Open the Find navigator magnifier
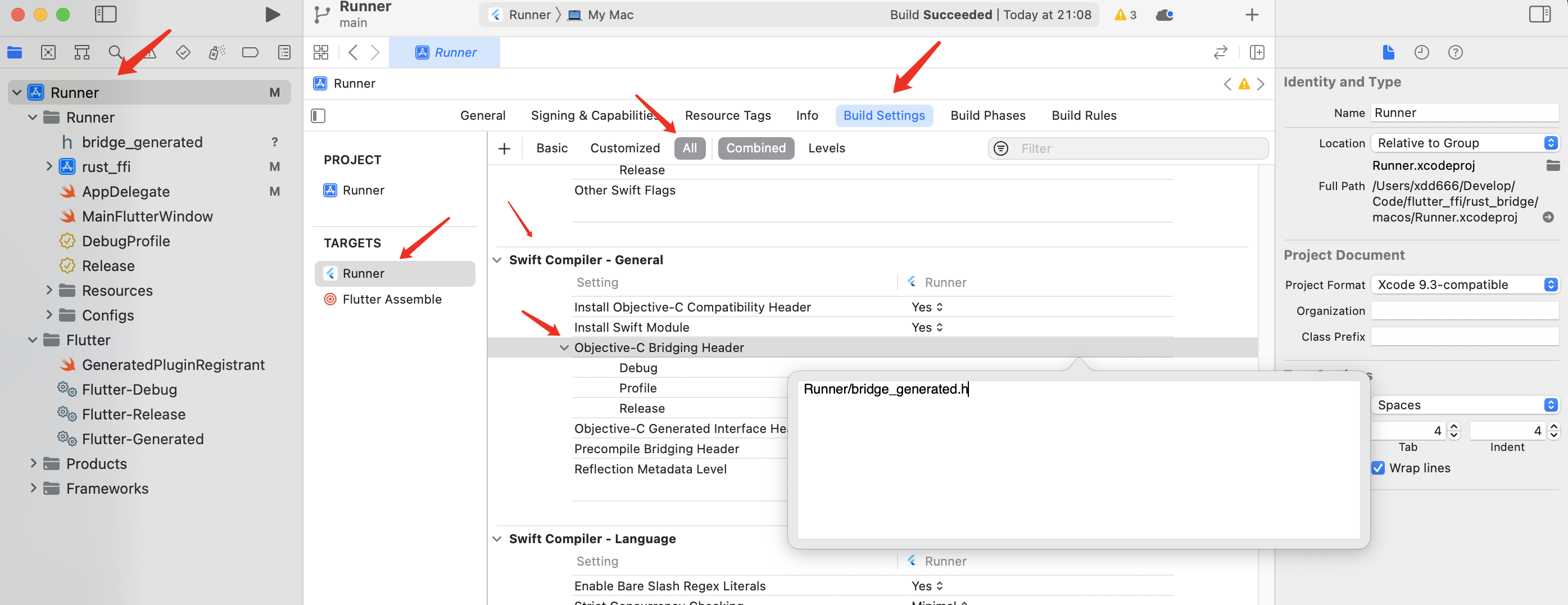Viewport: 1568px width, 605px height. point(115,52)
